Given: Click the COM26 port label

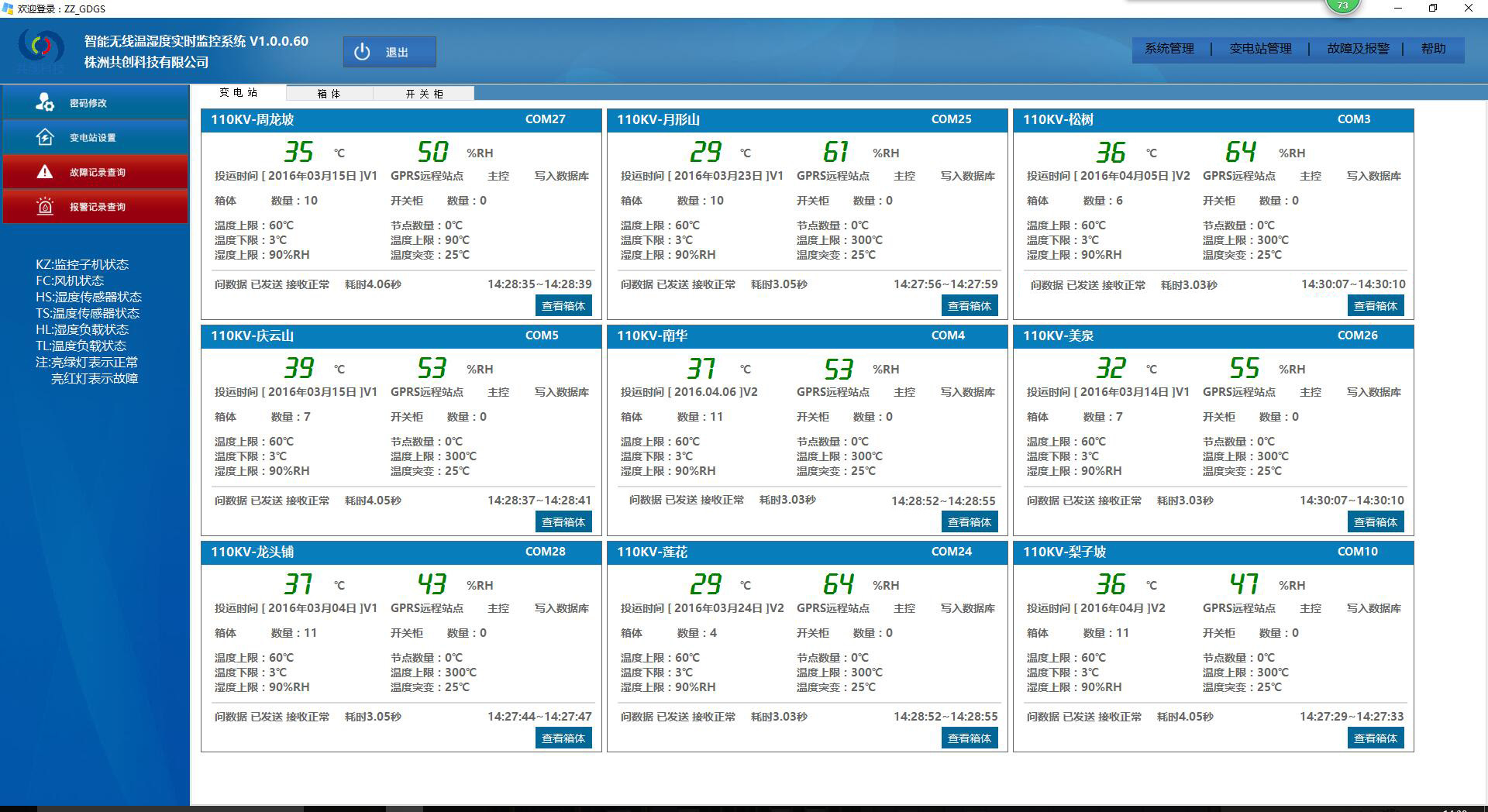Looking at the screenshot, I should point(1358,335).
